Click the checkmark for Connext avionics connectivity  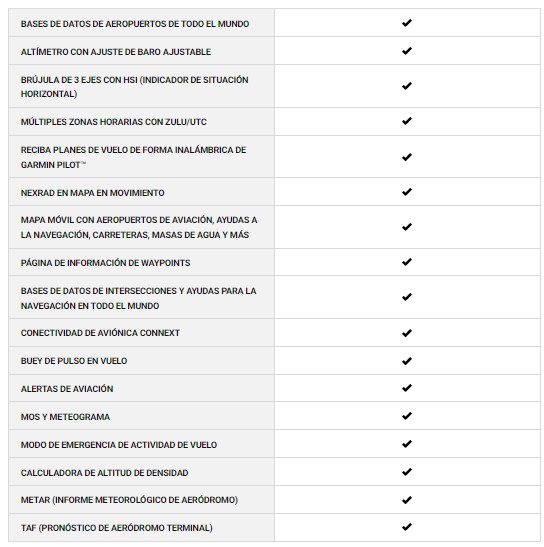point(407,333)
